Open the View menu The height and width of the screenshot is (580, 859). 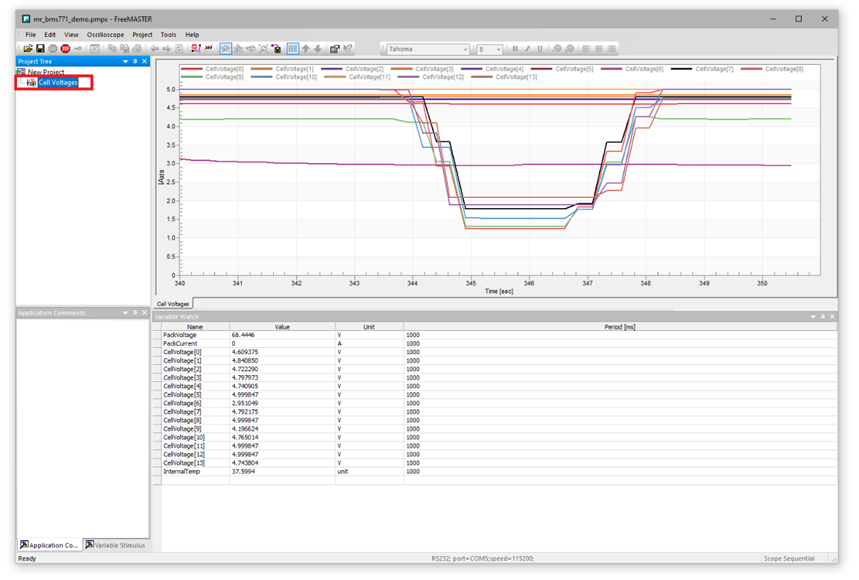pyautogui.click(x=71, y=35)
